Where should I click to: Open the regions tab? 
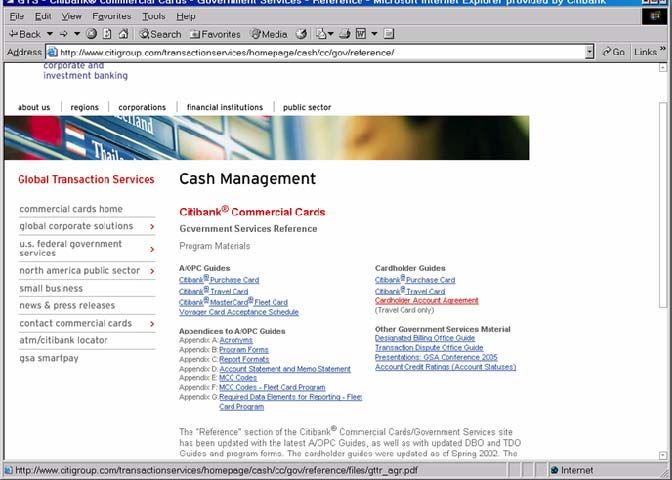coord(84,107)
